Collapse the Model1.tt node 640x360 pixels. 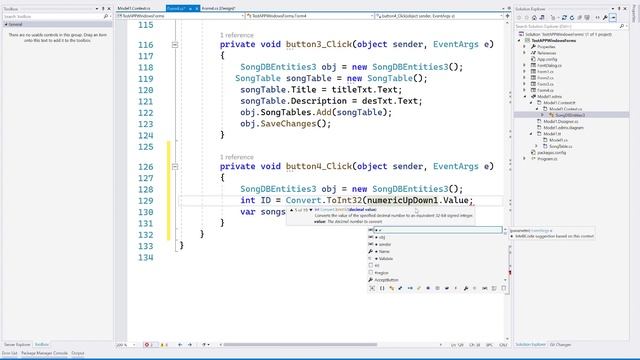pyautogui.click(x=531, y=134)
